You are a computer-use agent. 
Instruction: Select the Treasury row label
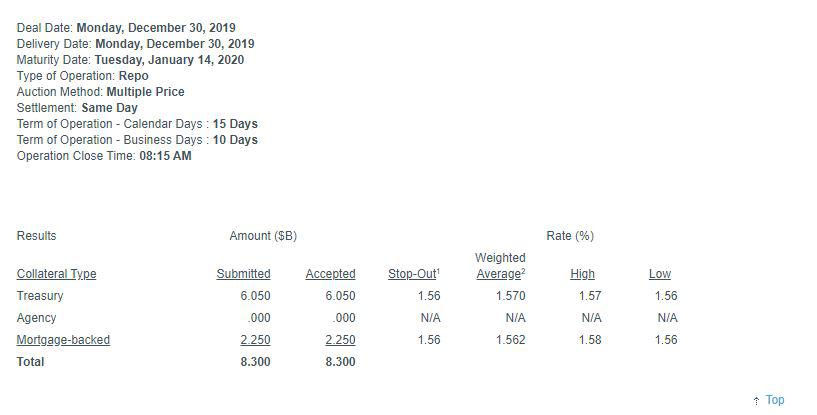(40, 296)
